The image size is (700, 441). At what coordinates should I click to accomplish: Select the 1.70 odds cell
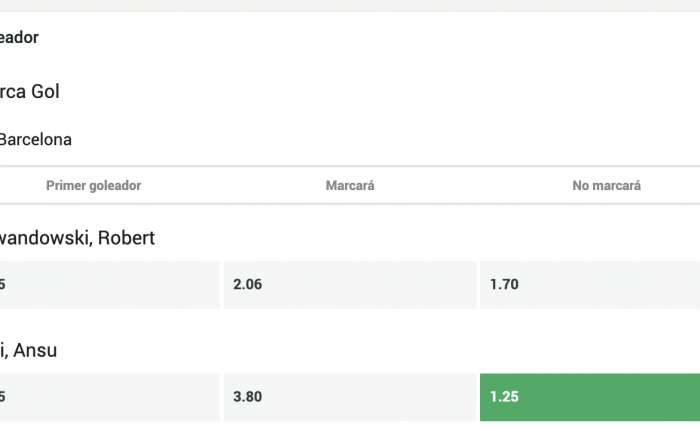pyautogui.click(x=590, y=285)
